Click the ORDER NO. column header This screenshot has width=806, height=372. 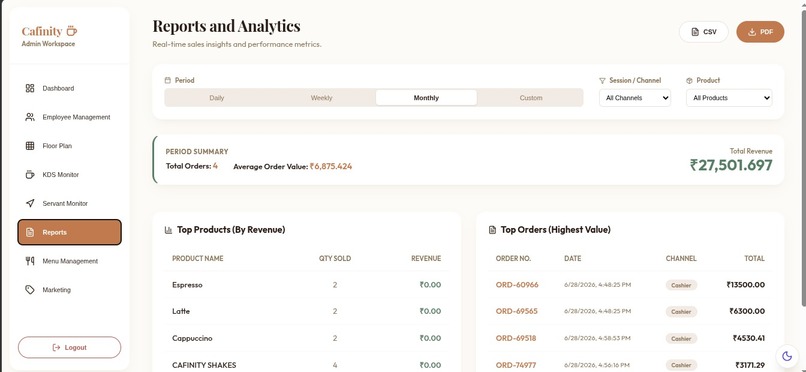(514, 258)
